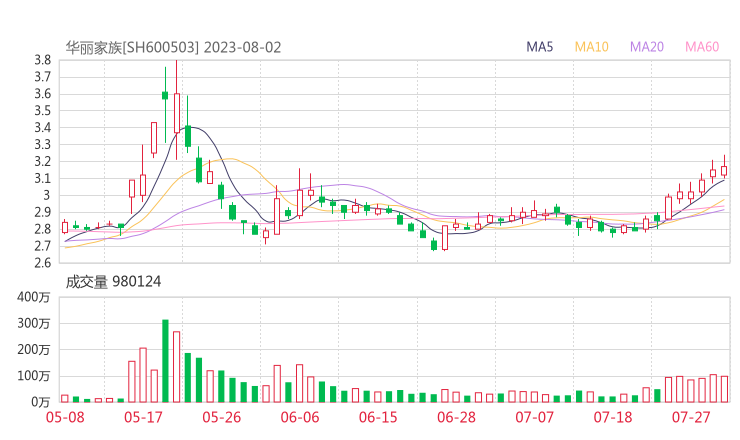
Task: Click the 07-18 date axis label
Action: point(613,417)
